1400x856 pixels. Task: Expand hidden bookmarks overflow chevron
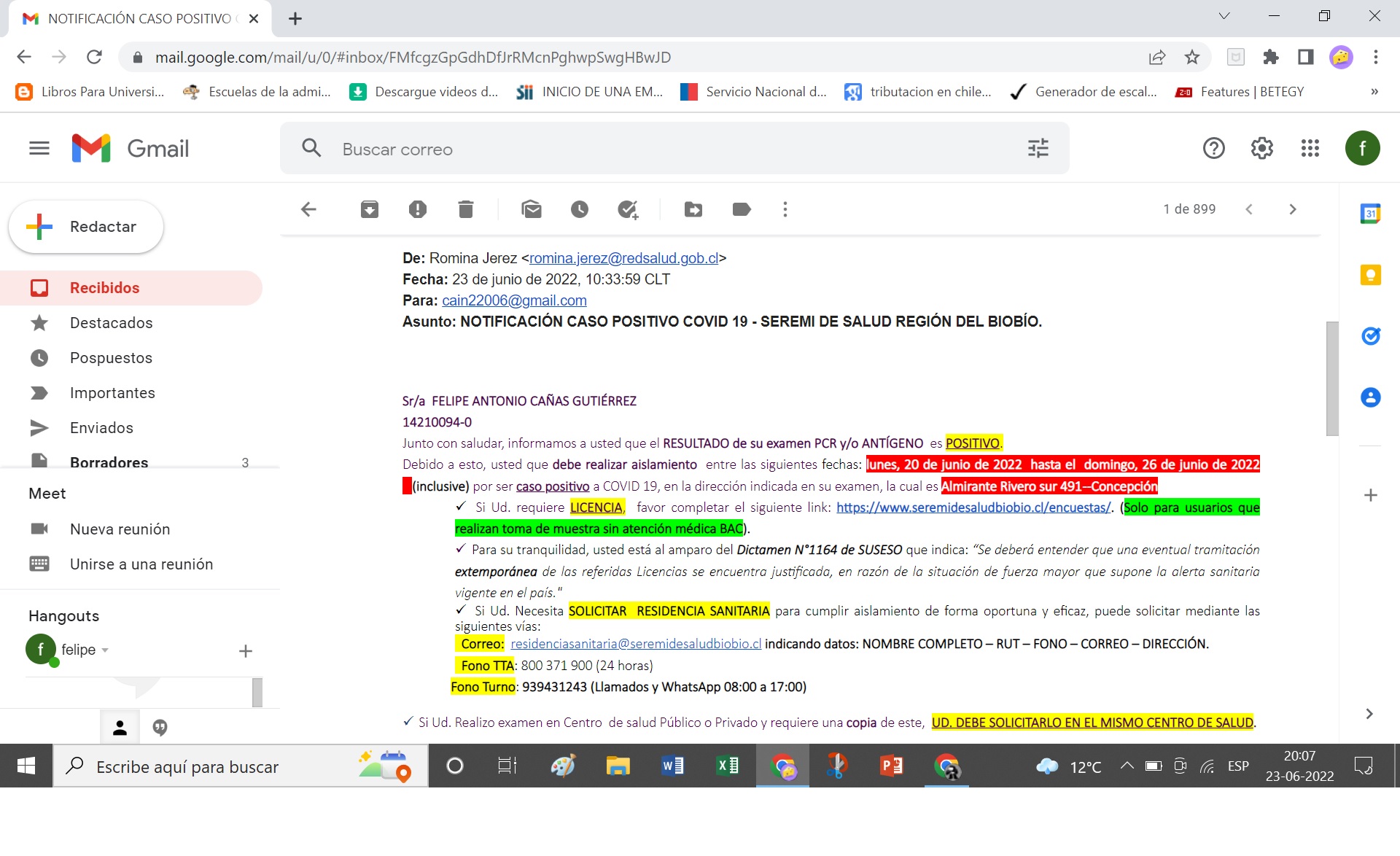pyautogui.click(x=1374, y=92)
